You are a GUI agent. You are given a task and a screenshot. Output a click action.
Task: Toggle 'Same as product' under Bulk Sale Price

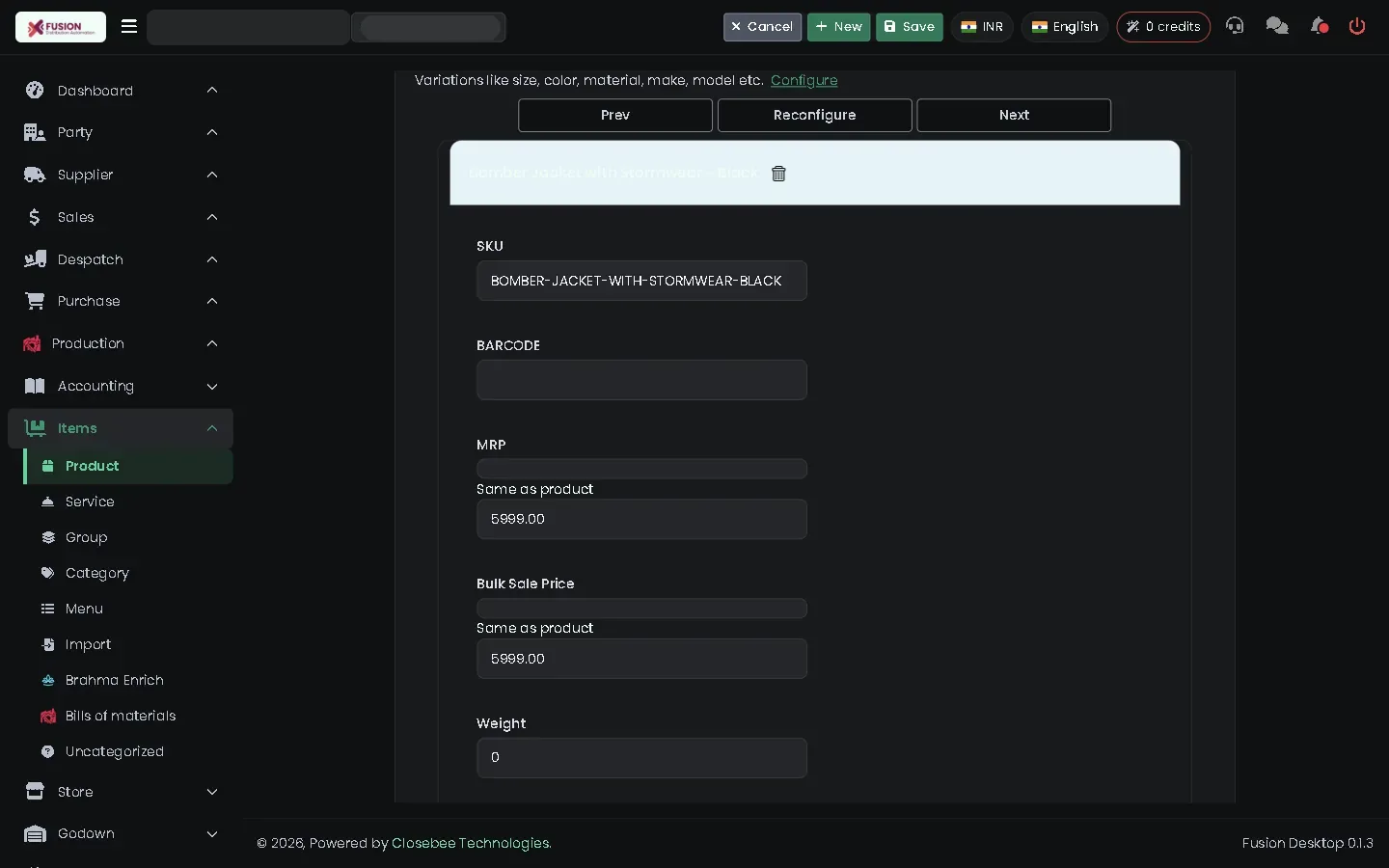click(641, 609)
